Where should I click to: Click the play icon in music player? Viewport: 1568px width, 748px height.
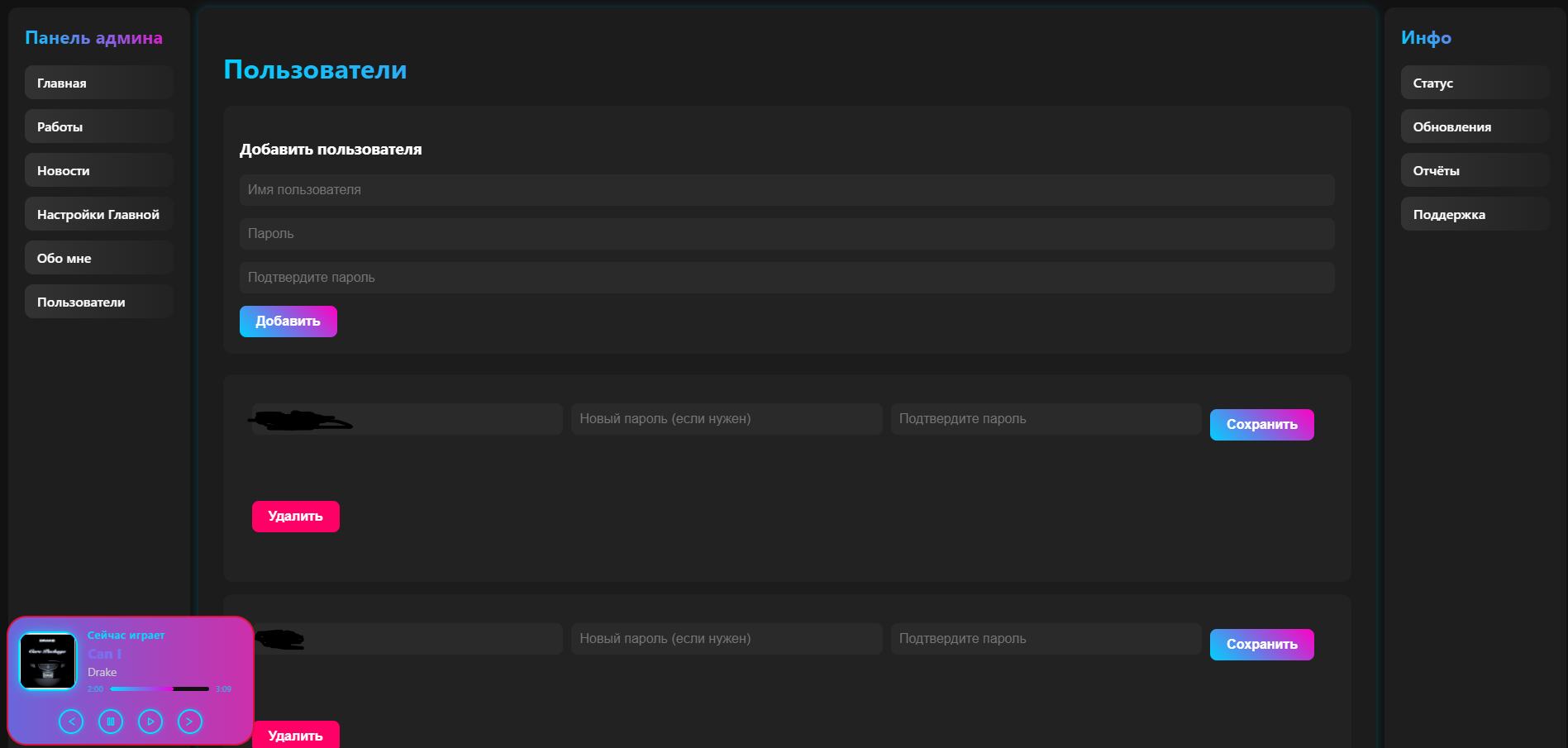coord(150,722)
